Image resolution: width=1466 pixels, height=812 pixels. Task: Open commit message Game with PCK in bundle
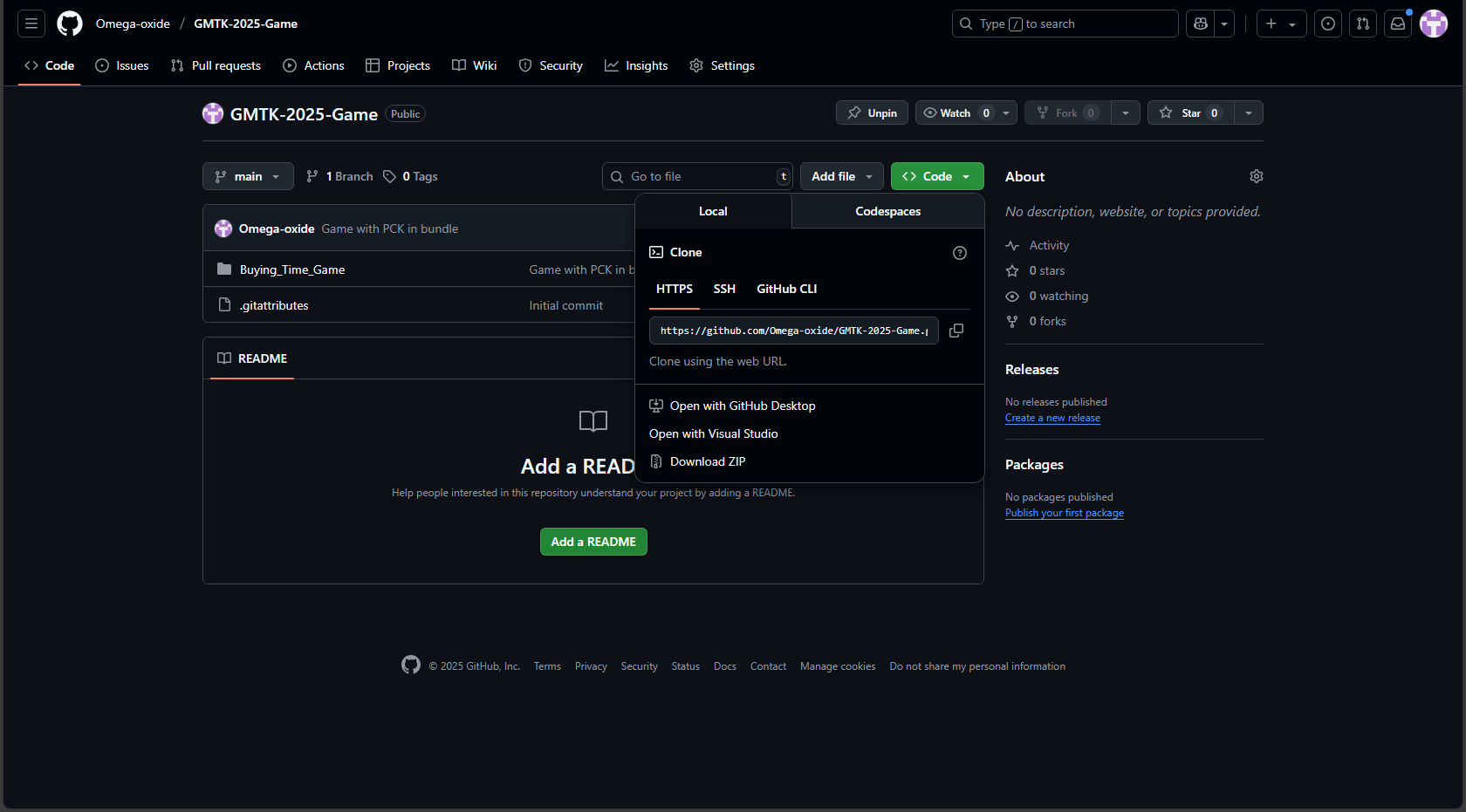[390, 229]
